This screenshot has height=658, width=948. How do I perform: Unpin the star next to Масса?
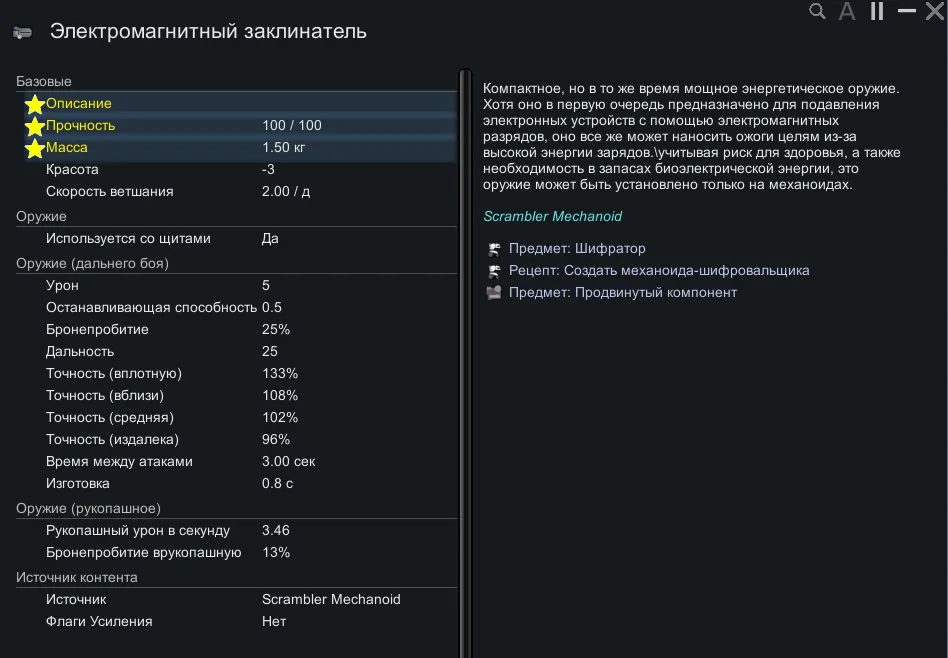pos(35,148)
